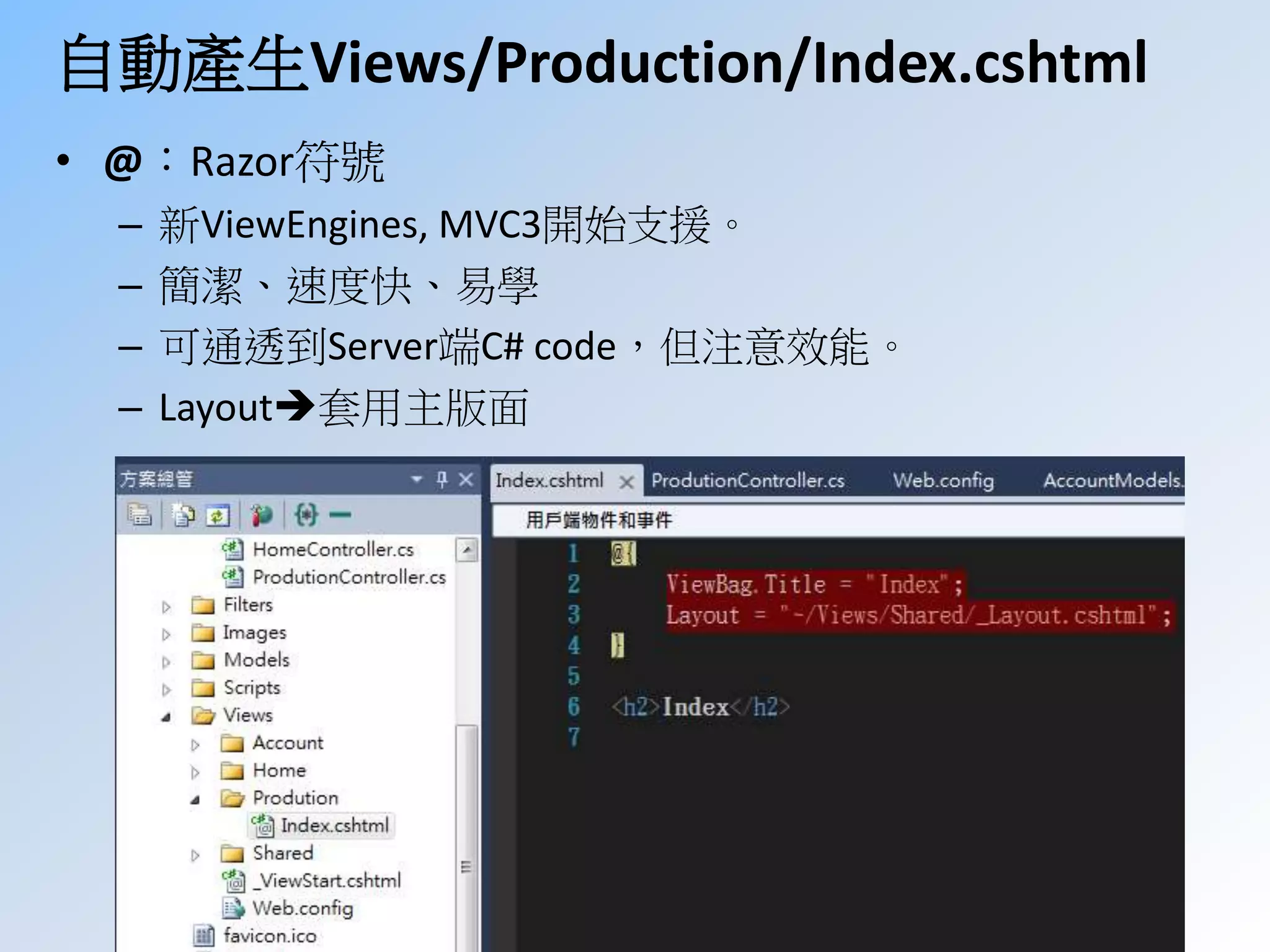
Task: Expand the Account views folder
Action: (x=195, y=745)
